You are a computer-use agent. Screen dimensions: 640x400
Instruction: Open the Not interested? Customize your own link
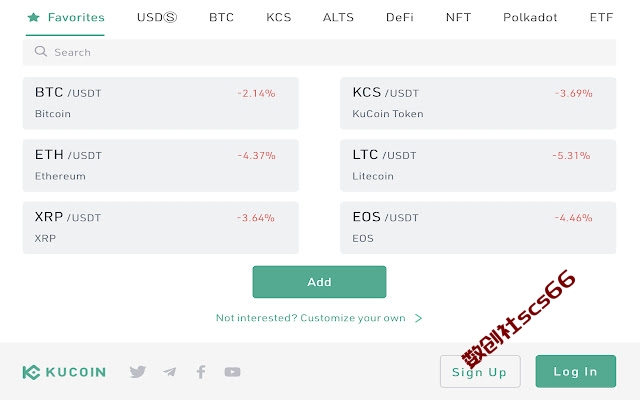(311, 318)
